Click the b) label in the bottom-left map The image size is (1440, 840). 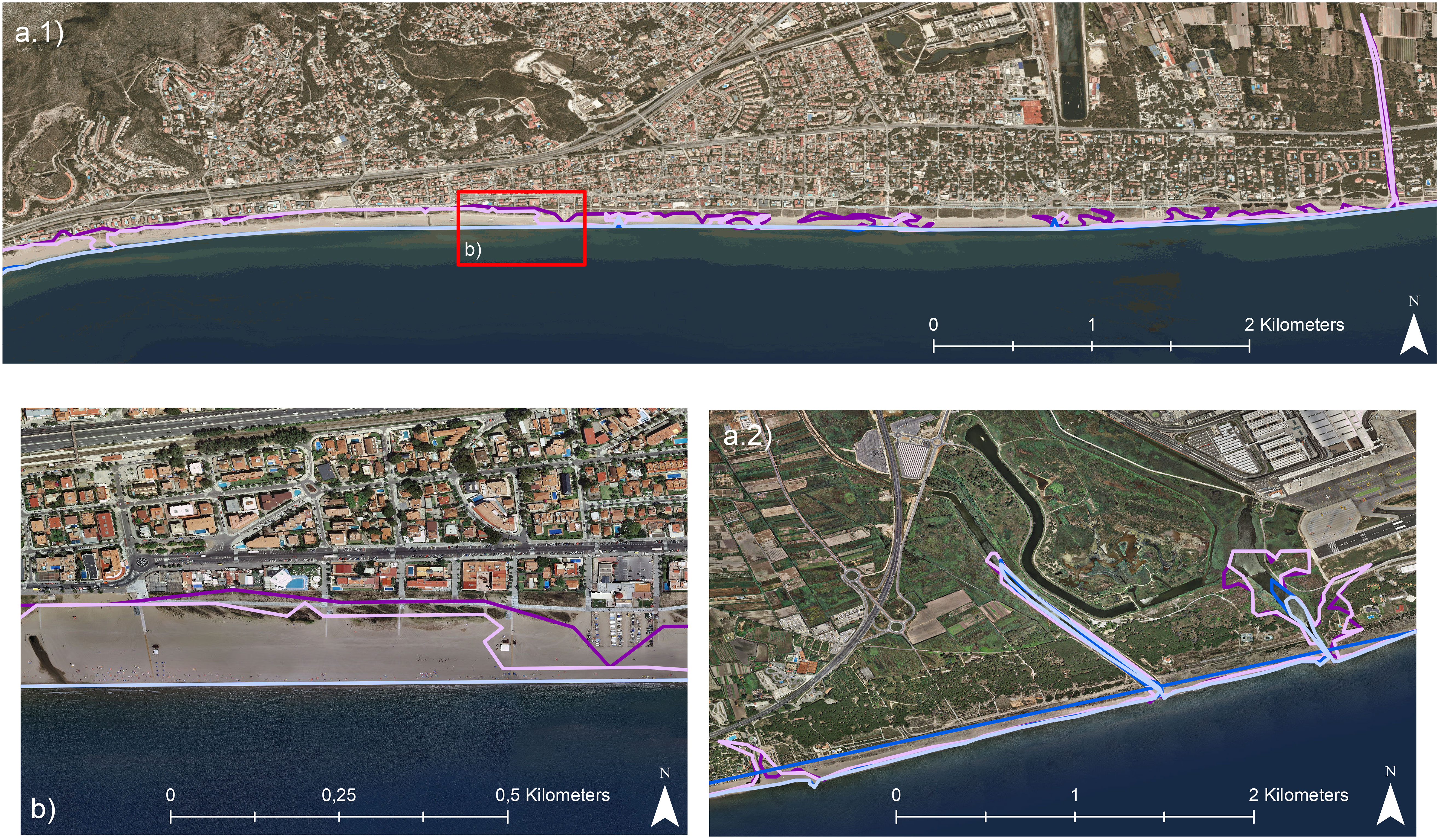(44, 809)
